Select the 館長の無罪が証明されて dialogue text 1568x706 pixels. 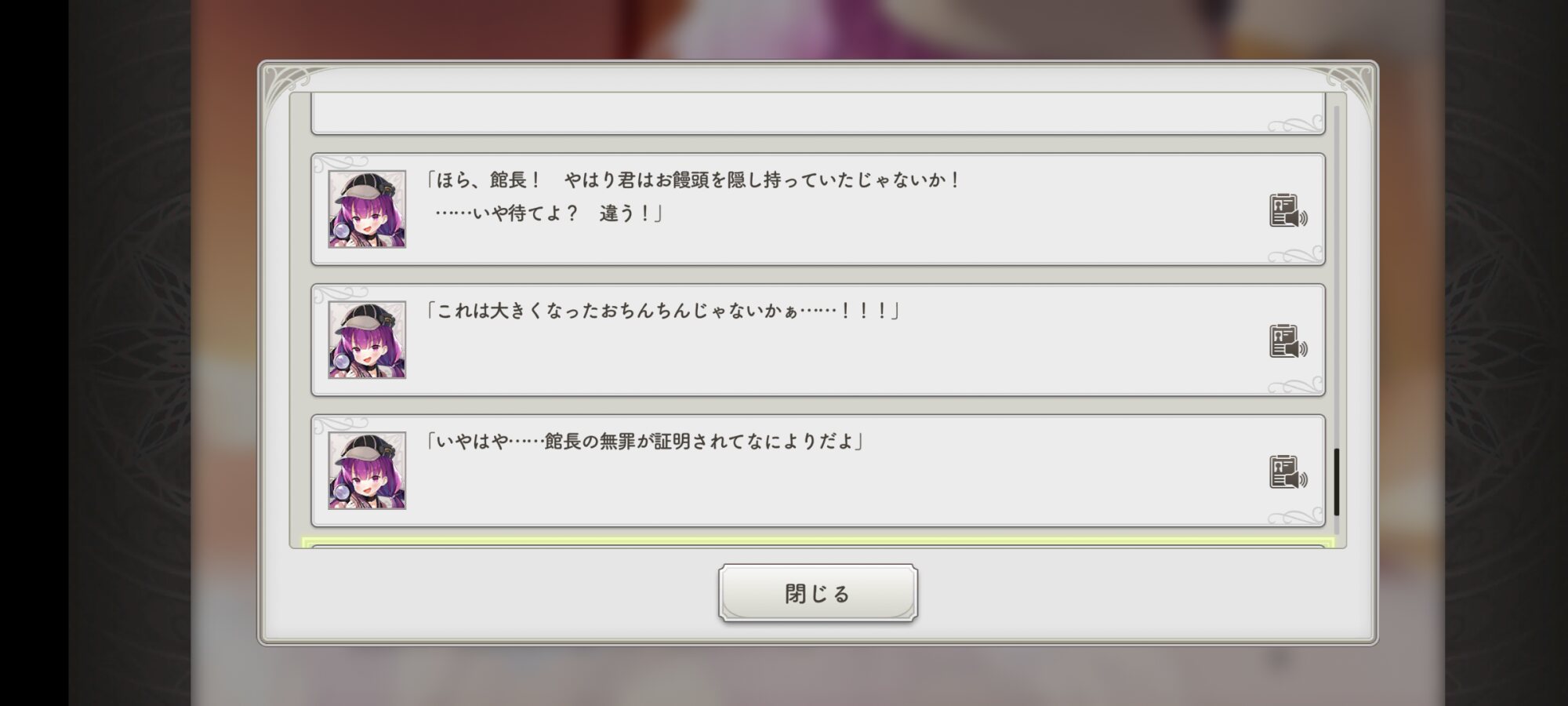coord(644,442)
